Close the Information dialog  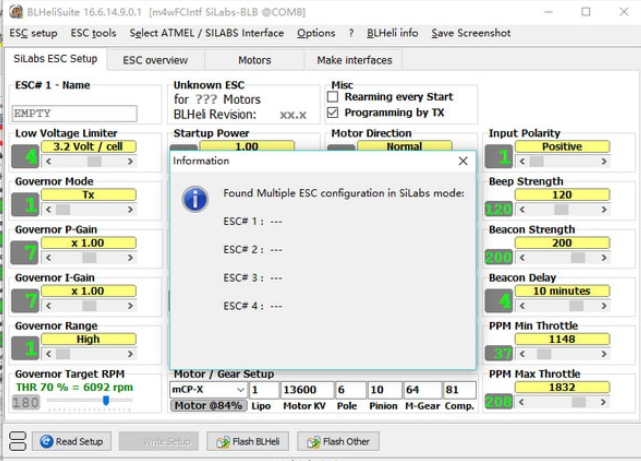(x=462, y=160)
